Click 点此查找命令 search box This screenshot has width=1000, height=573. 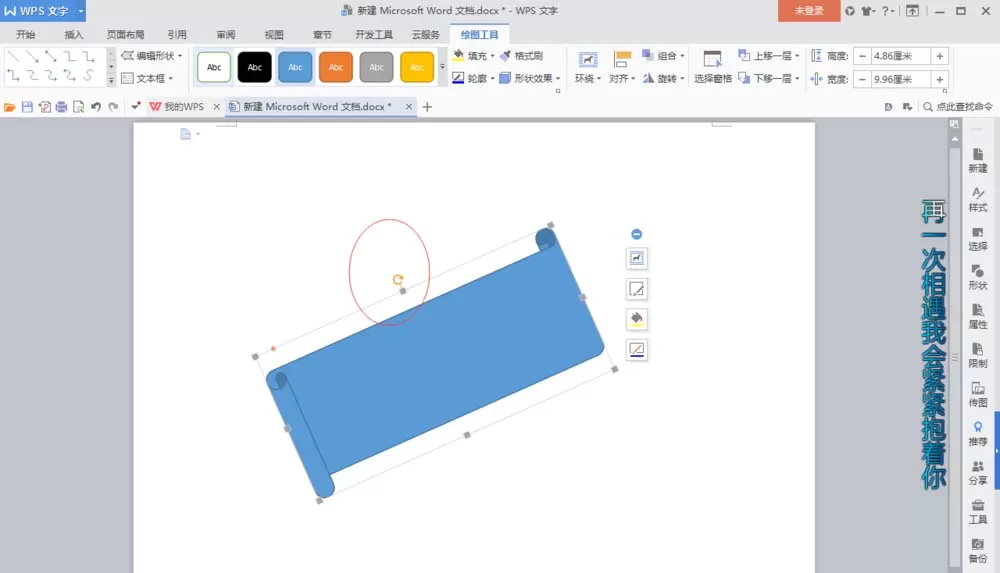(959, 107)
